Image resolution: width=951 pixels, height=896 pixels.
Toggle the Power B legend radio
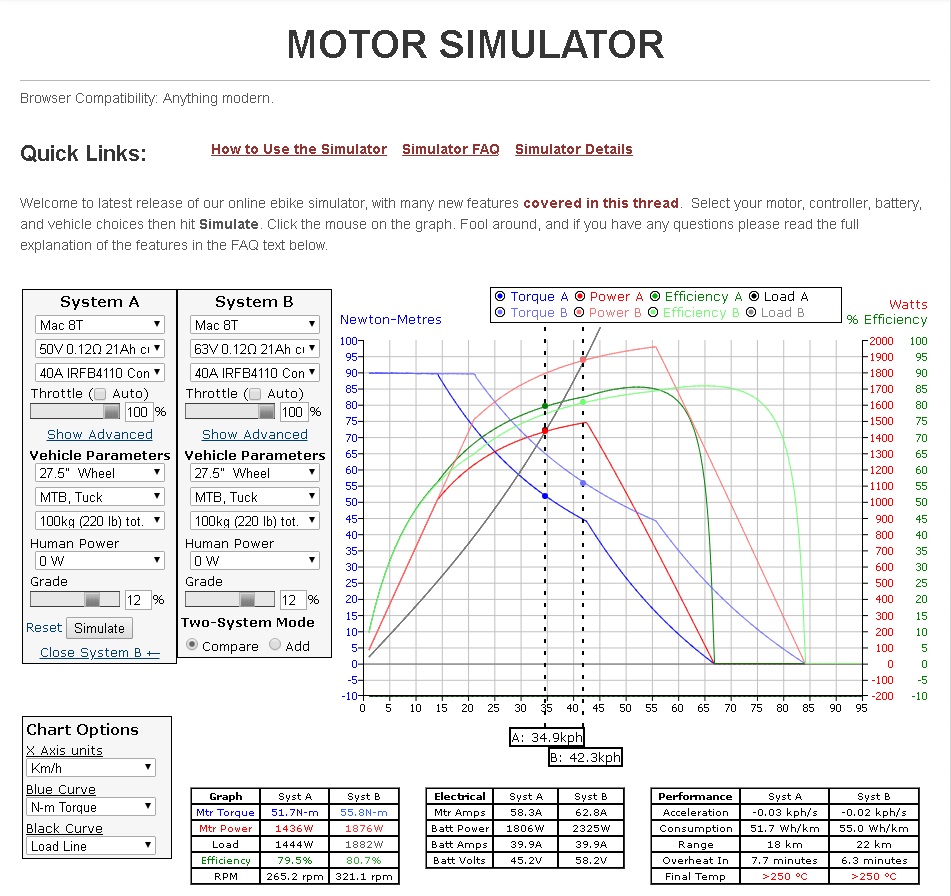click(x=579, y=312)
